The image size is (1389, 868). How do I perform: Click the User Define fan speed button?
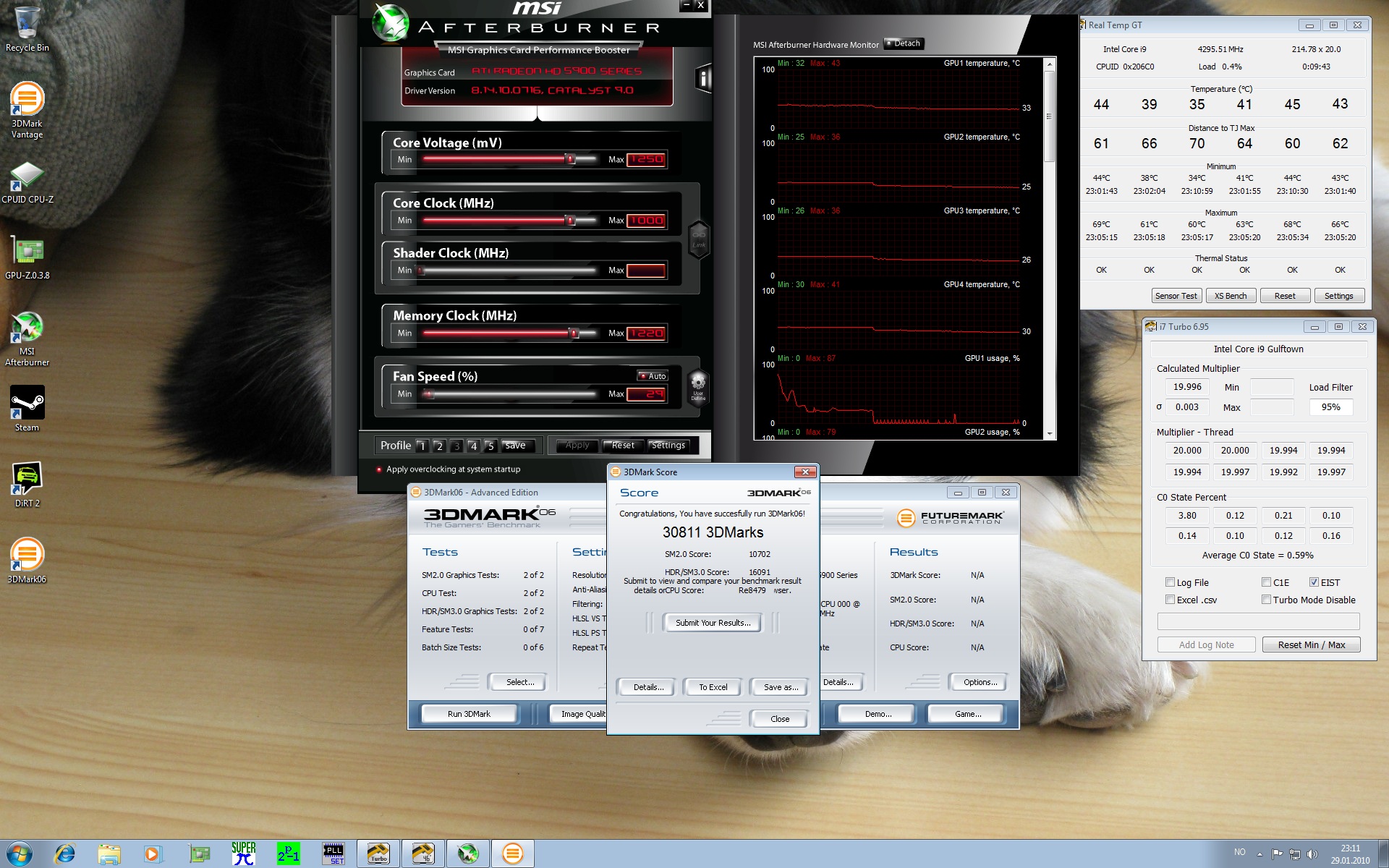698,386
